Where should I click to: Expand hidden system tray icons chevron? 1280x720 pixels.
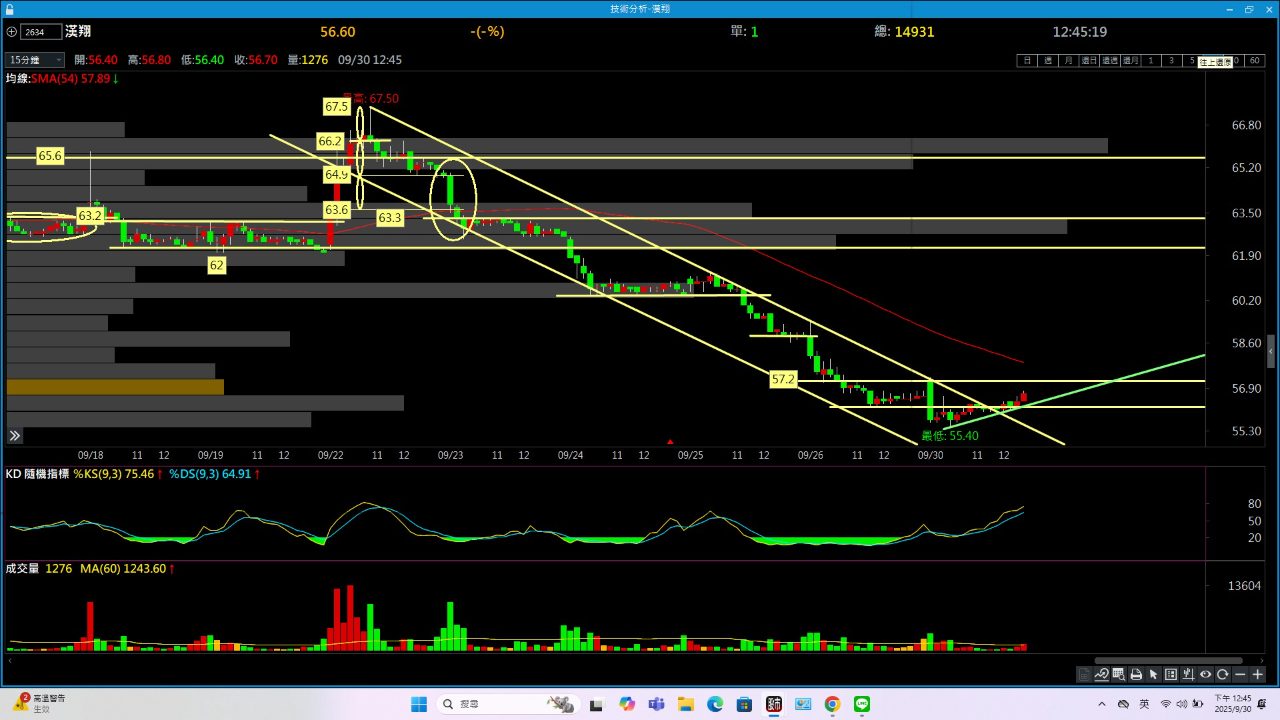point(1099,704)
